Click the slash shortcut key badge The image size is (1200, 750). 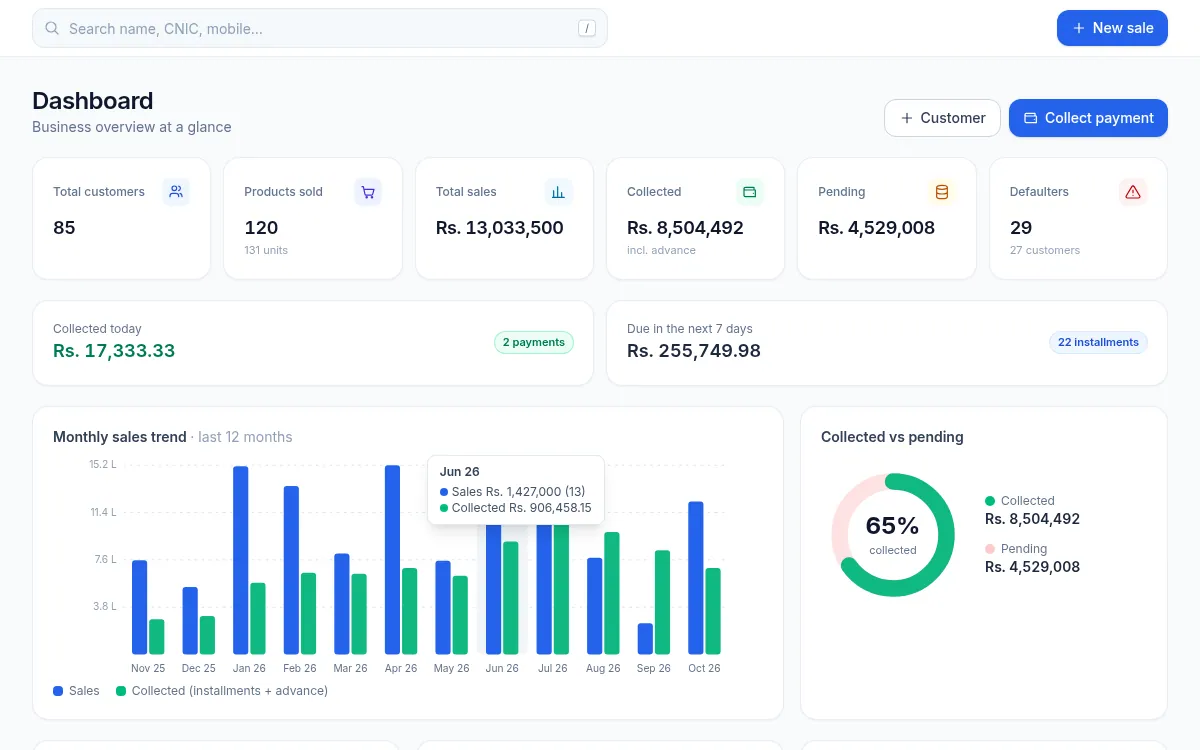587,28
